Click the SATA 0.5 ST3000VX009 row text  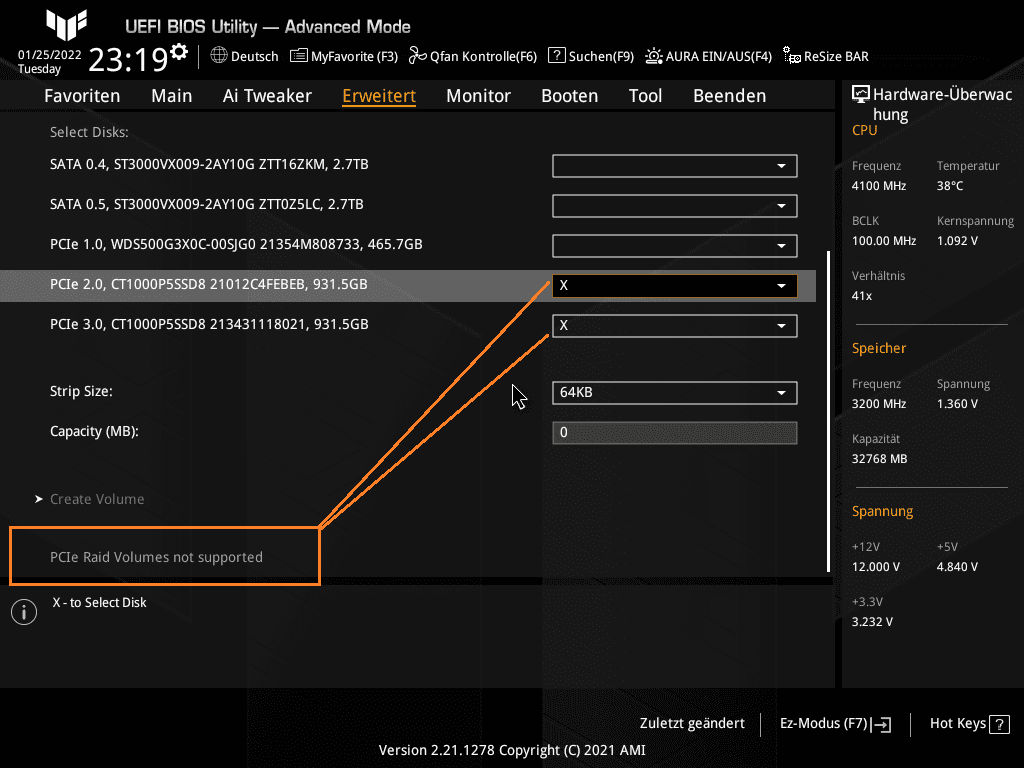pyautogui.click(x=206, y=204)
